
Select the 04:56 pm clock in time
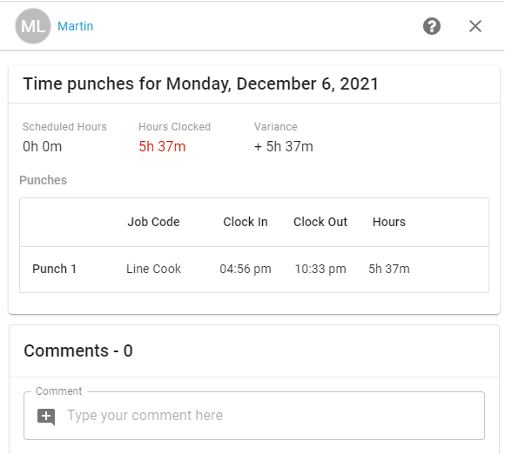[x=245, y=269]
